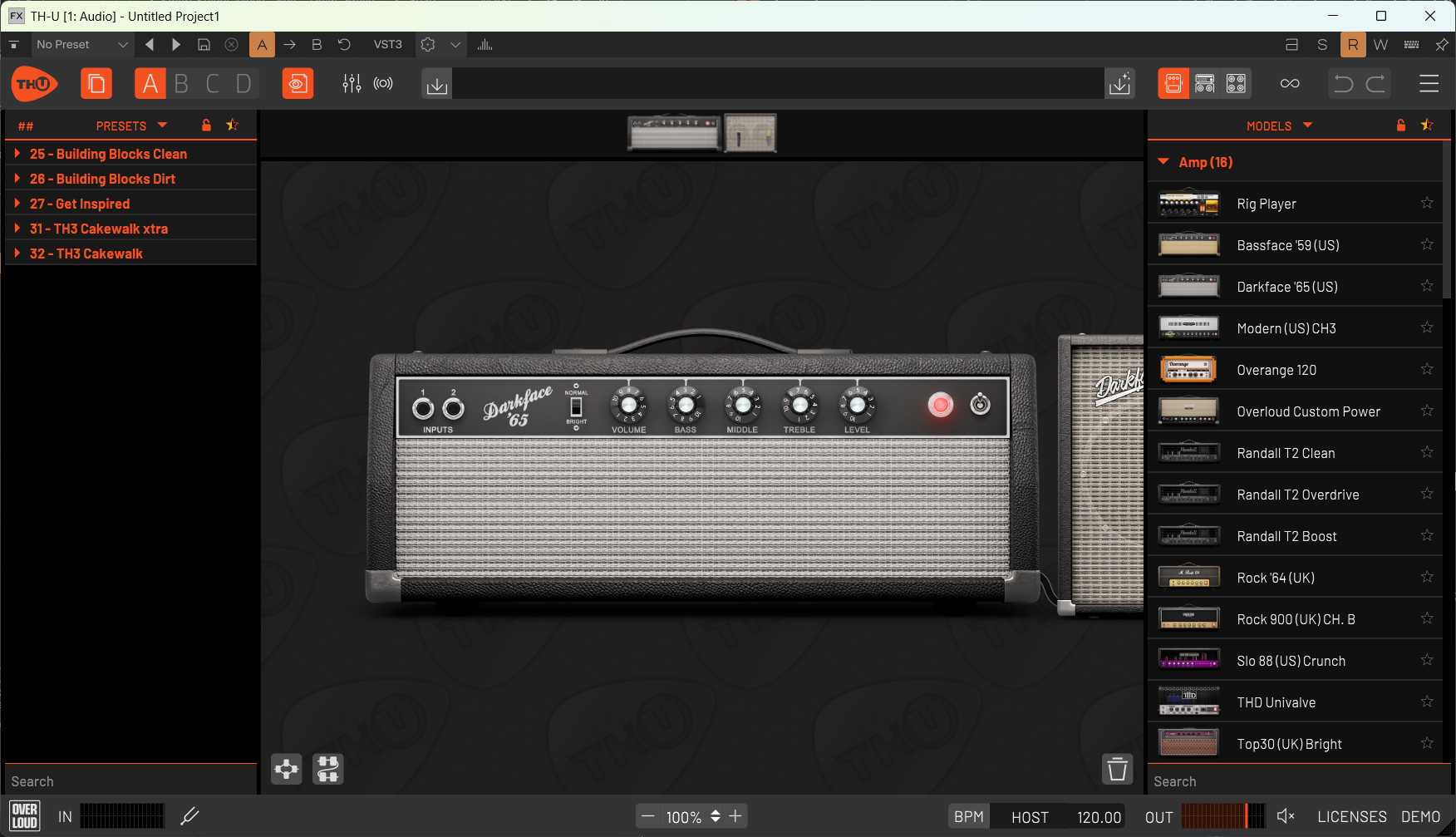This screenshot has height=837, width=1456.
Task: Open the hamburger main menu
Action: pyautogui.click(x=1429, y=84)
